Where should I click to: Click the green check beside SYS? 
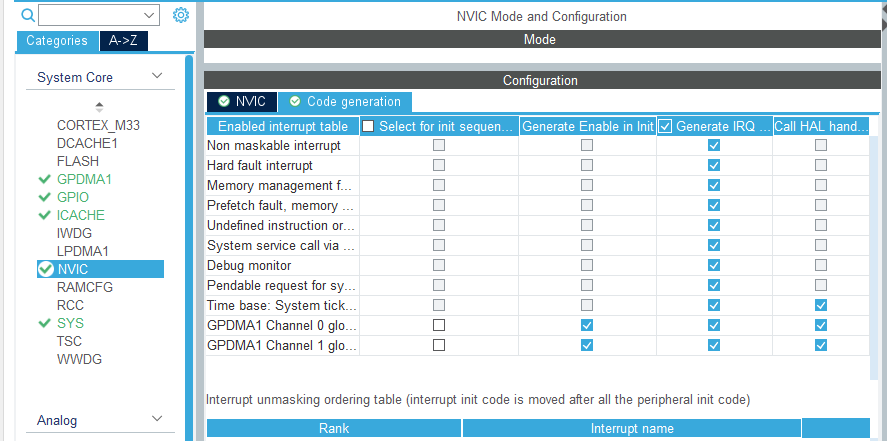pyautogui.click(x=44, y=323)
